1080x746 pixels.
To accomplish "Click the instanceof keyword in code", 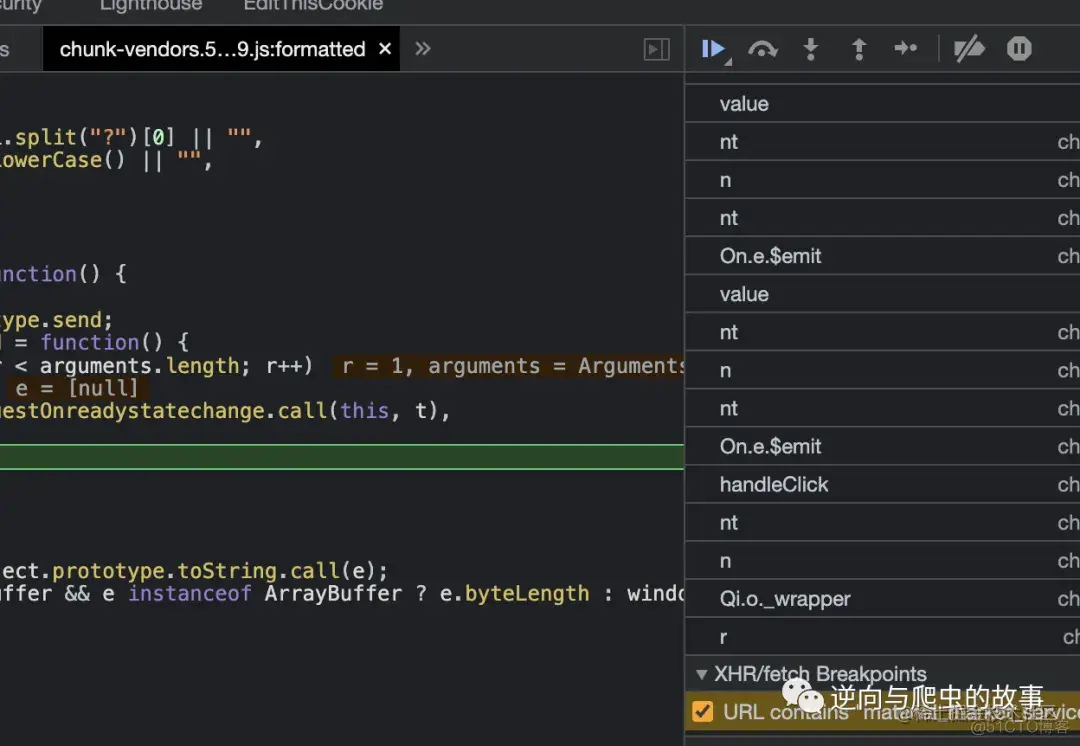I will (190, 594).
